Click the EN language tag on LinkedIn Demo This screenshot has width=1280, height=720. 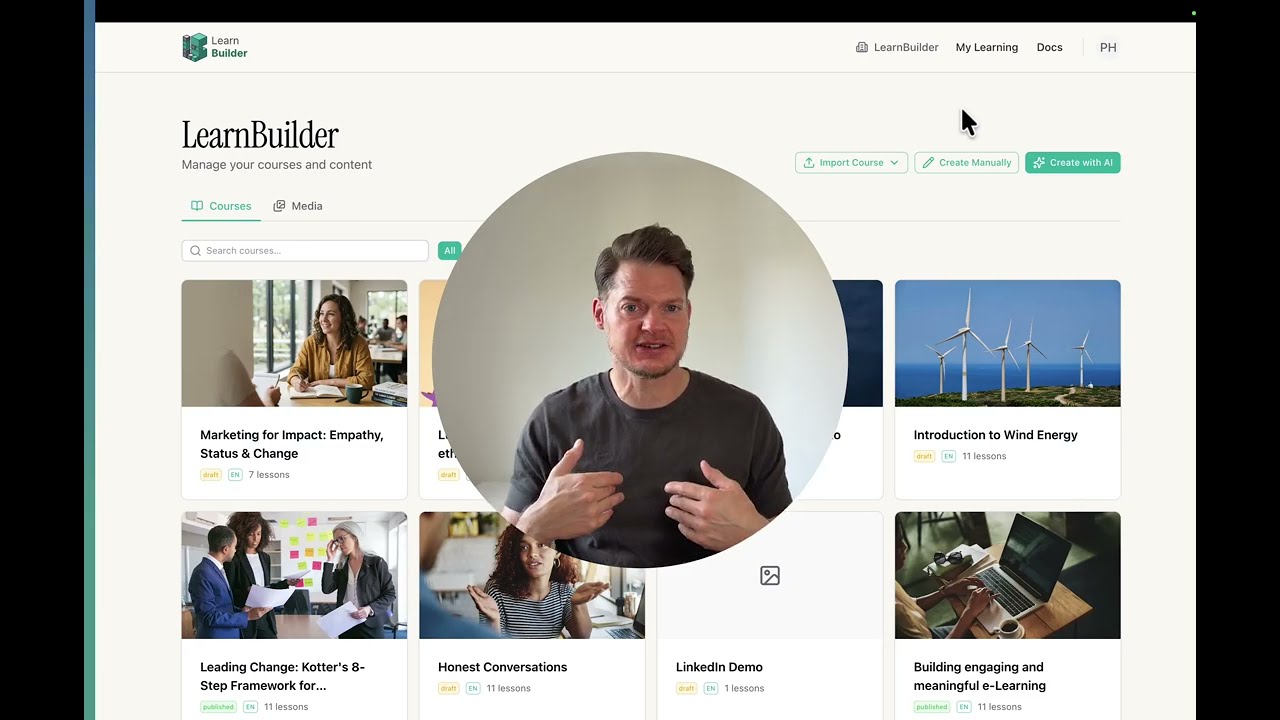click(711, 688)
